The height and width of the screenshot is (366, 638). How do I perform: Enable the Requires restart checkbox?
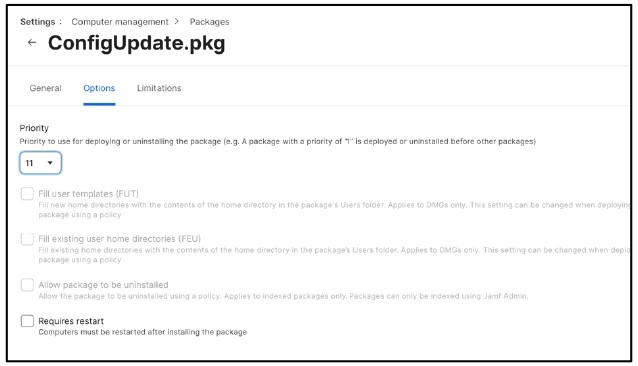click(x=27, y=321)
